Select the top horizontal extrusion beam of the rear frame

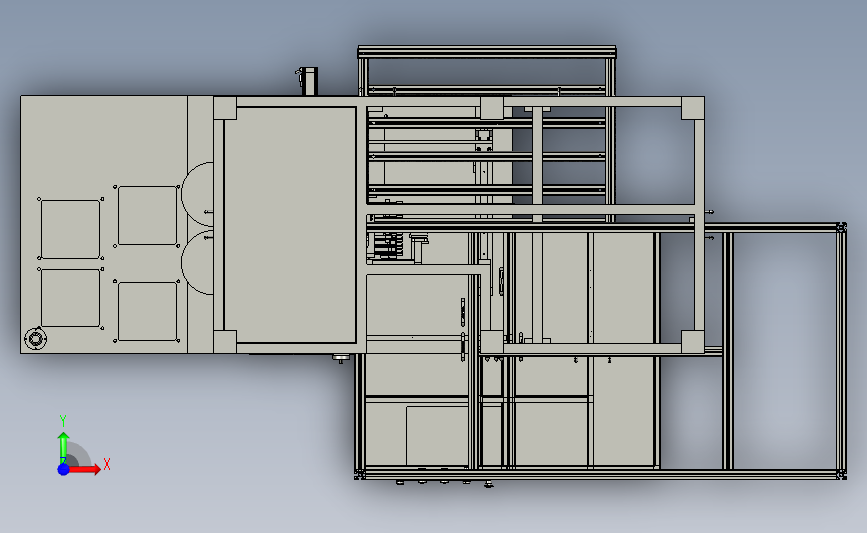pyautogui.click(x=487, y=52)
